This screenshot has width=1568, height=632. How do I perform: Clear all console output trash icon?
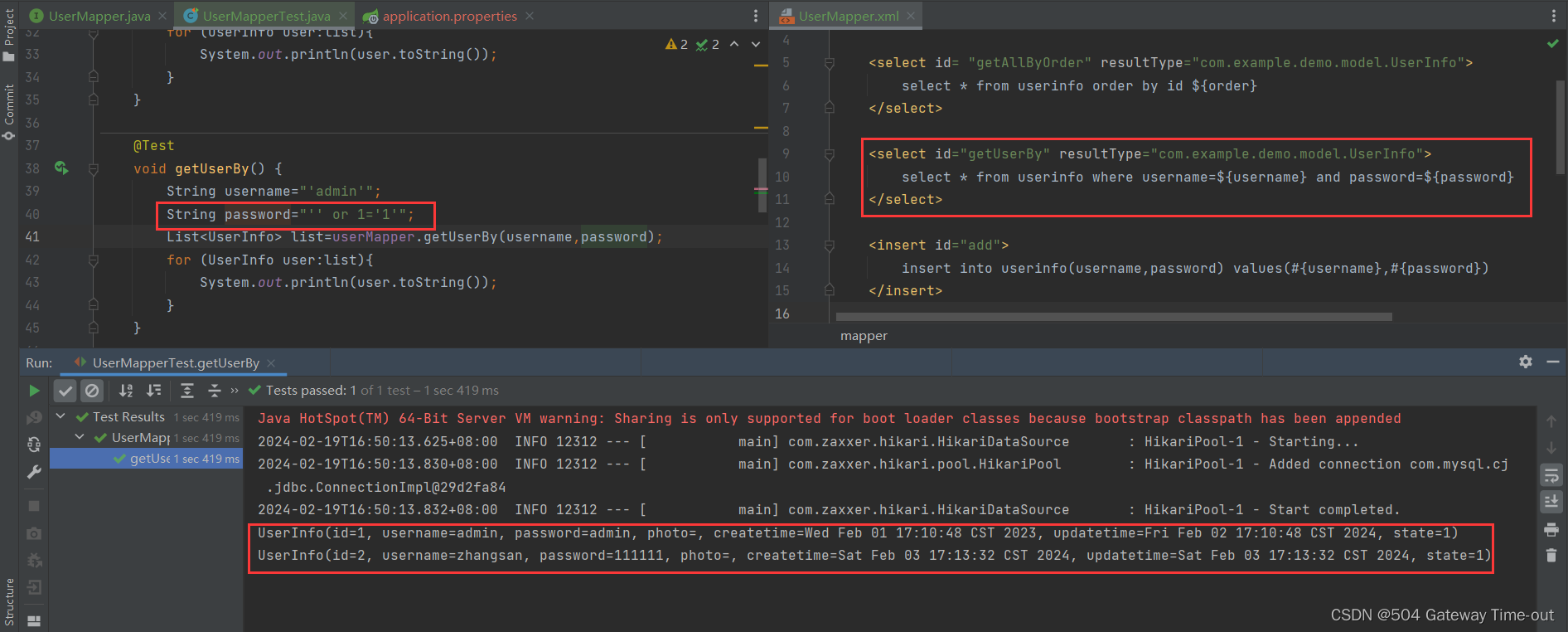[1551, 555]
